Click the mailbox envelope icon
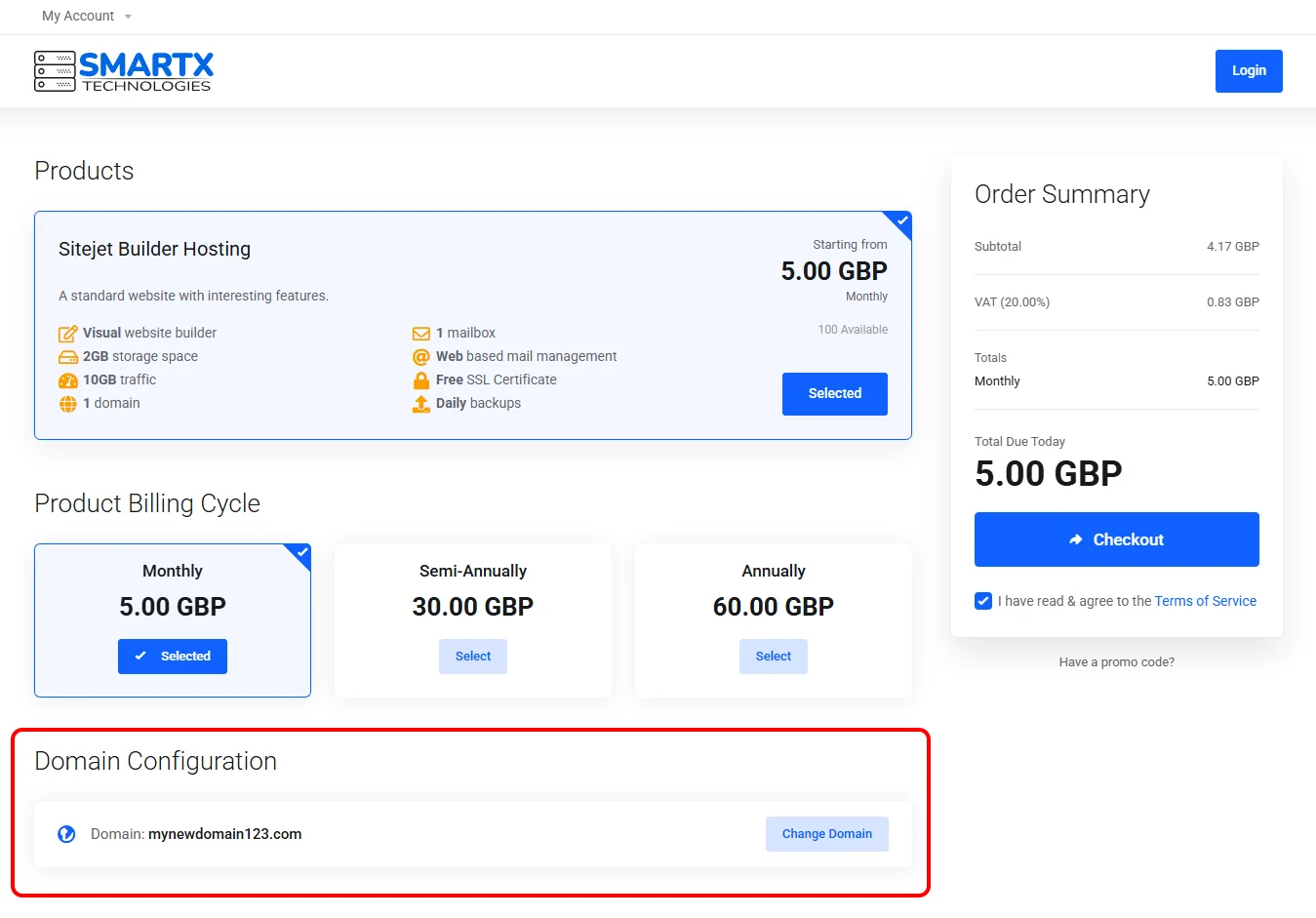1316x918 pixels. [421, 334]
